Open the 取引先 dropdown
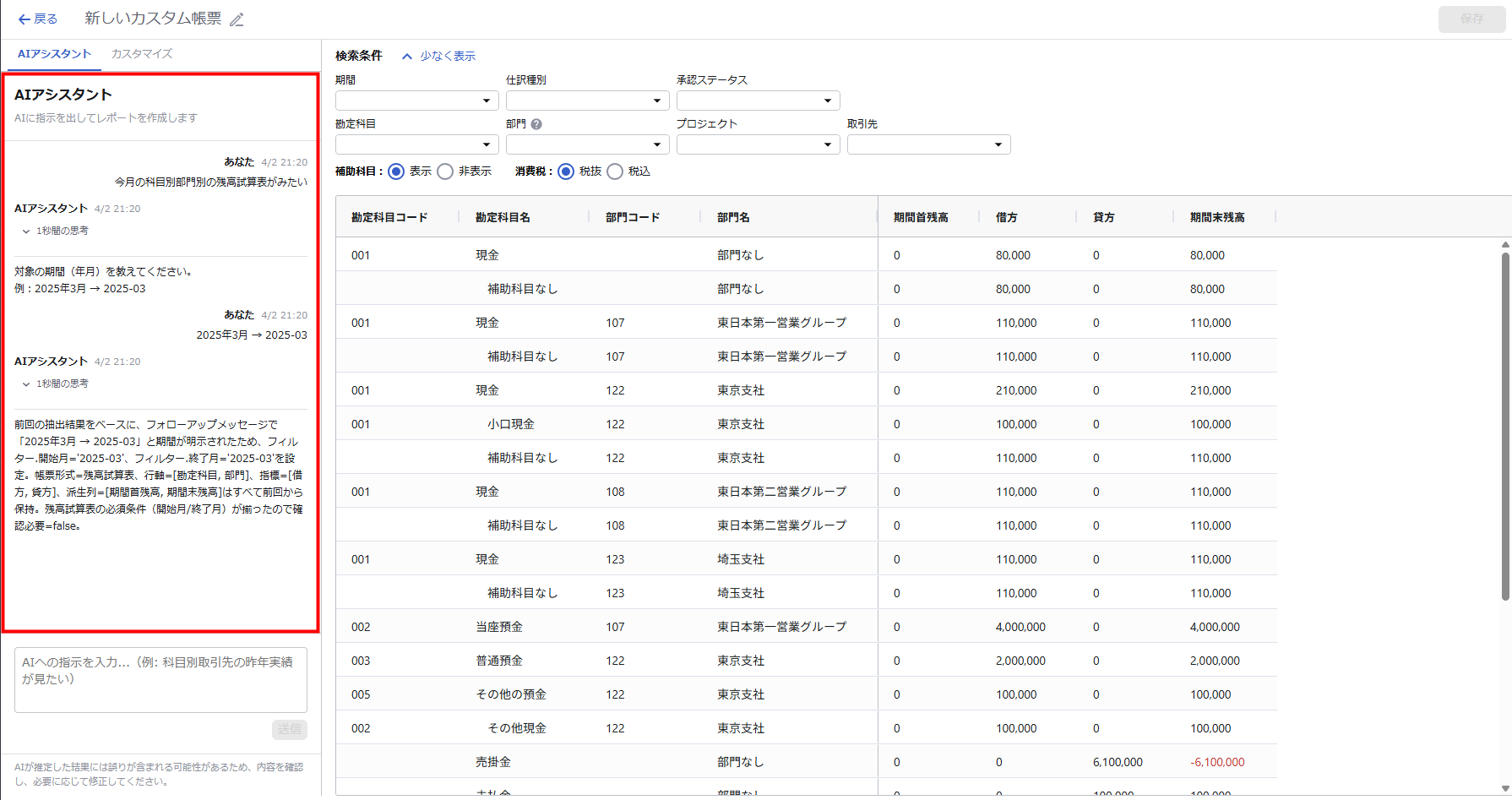The image size is (1512, 800). pos(928,144)
